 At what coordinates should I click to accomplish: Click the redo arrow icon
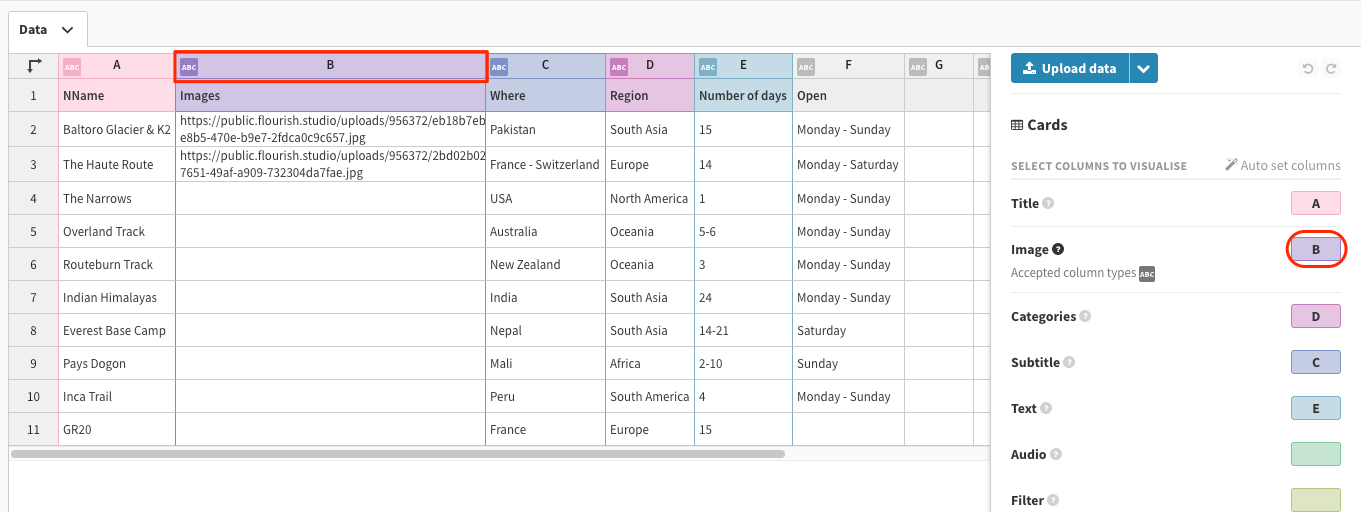[x=1331, y=69]
